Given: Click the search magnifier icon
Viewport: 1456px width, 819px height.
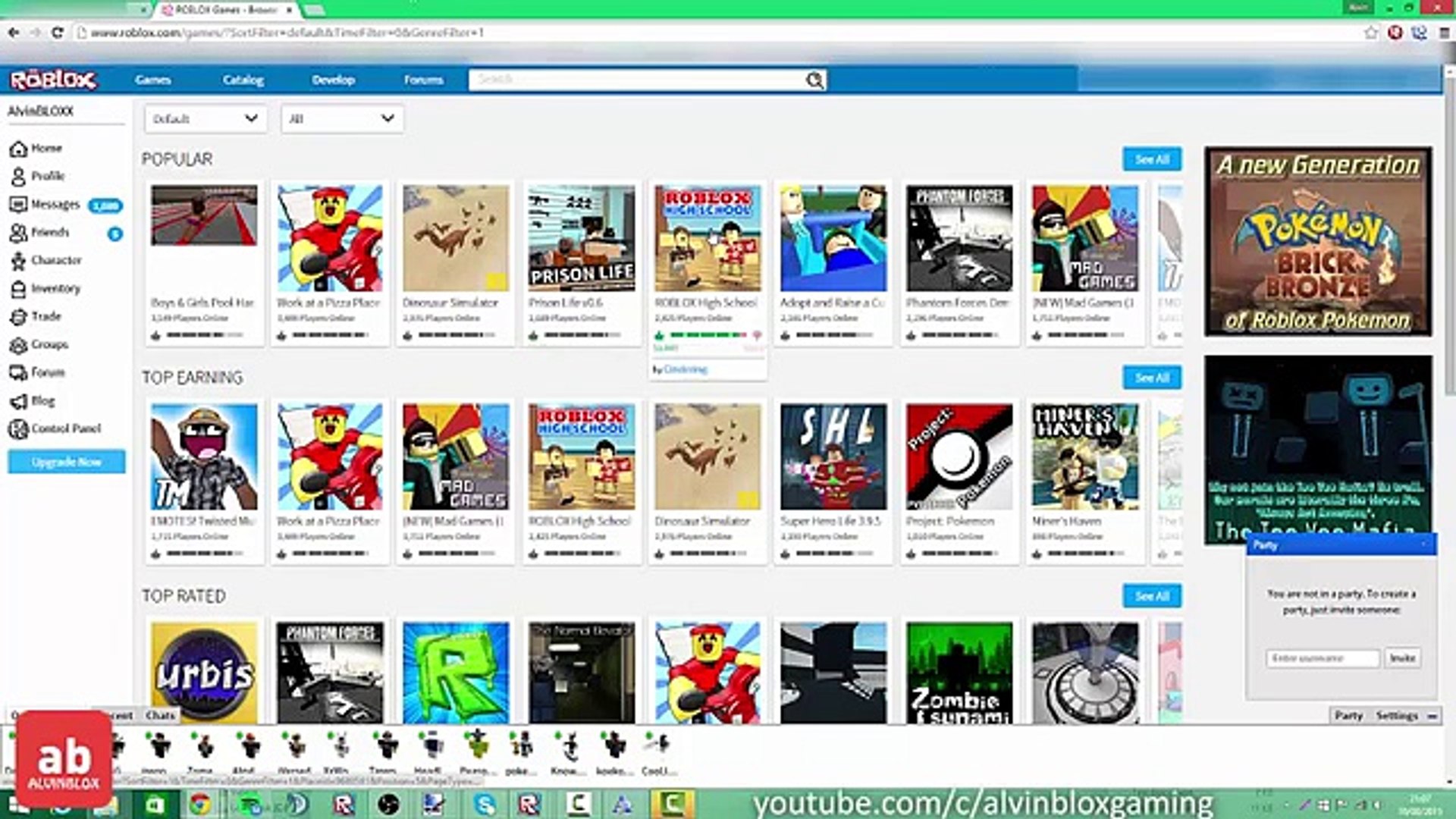Looking at the screenshot, I should pos(814,80).
